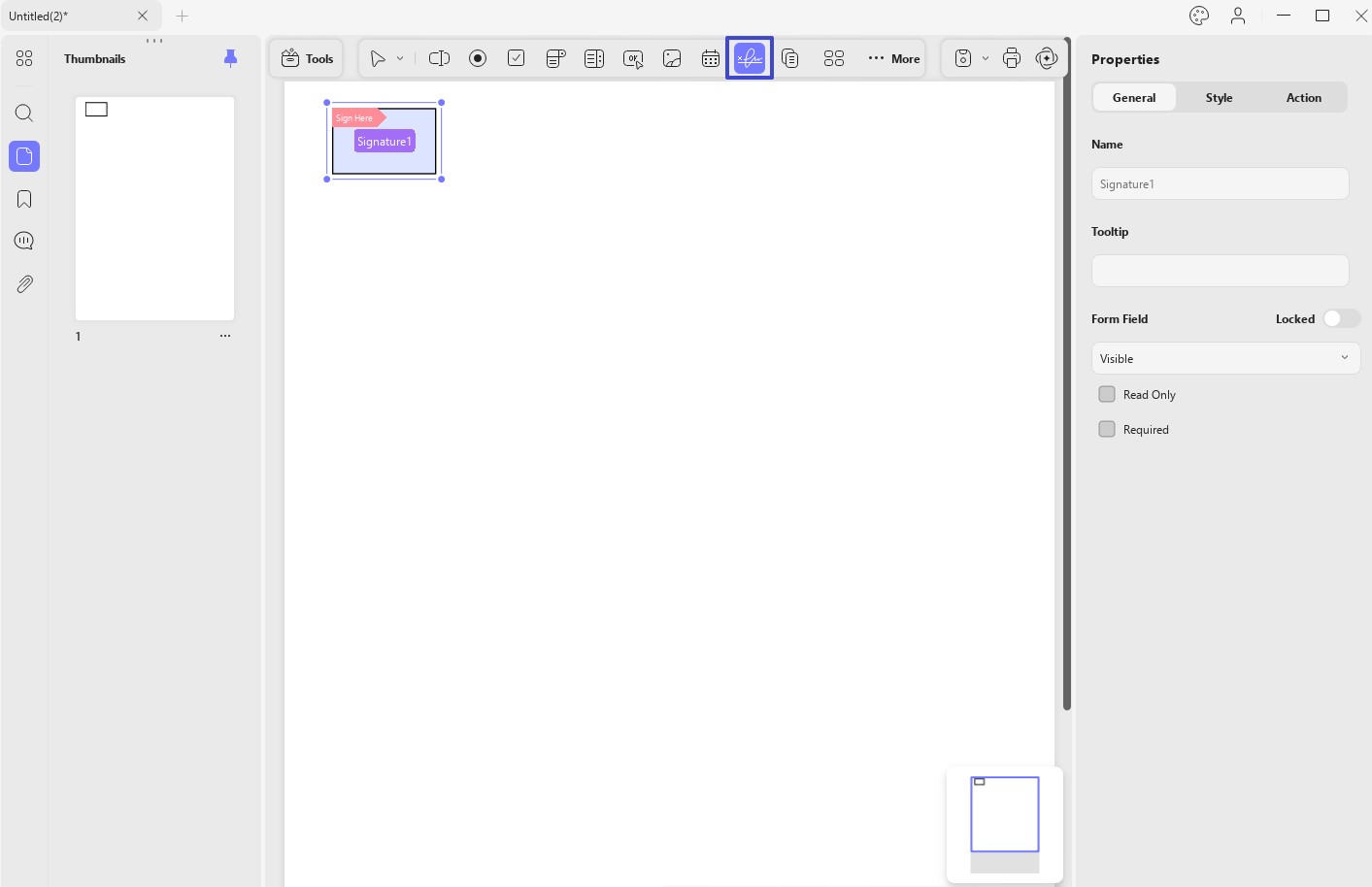Switch to the Action tab in Properties
Viewport: 1372px width, 887px height.
[x=1303, y=97]
